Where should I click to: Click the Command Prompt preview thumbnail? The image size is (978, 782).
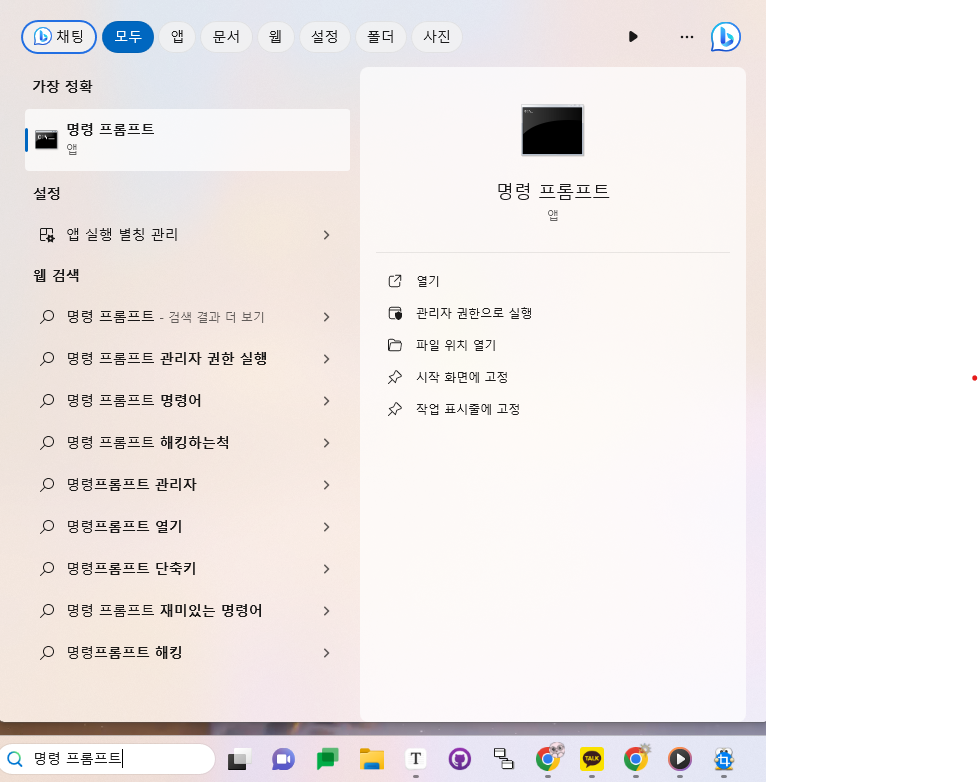[553, 130]
